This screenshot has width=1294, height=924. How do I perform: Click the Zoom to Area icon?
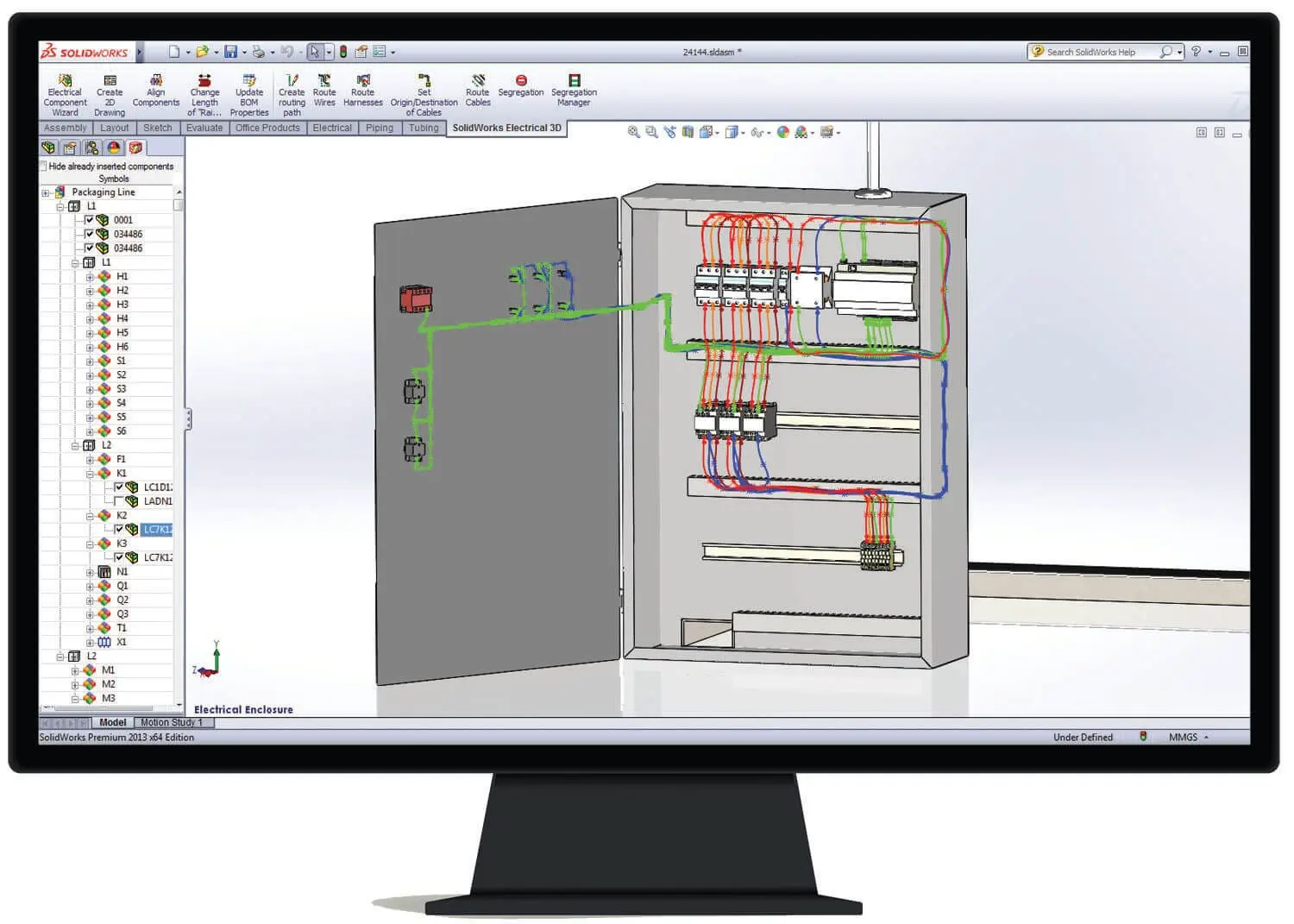point(651,132)
